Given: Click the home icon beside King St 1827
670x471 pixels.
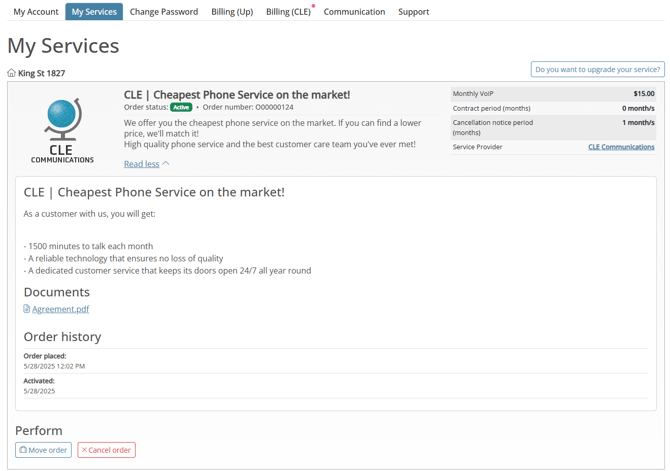Looking at the screenshot, I should click(x=11, y=73).
